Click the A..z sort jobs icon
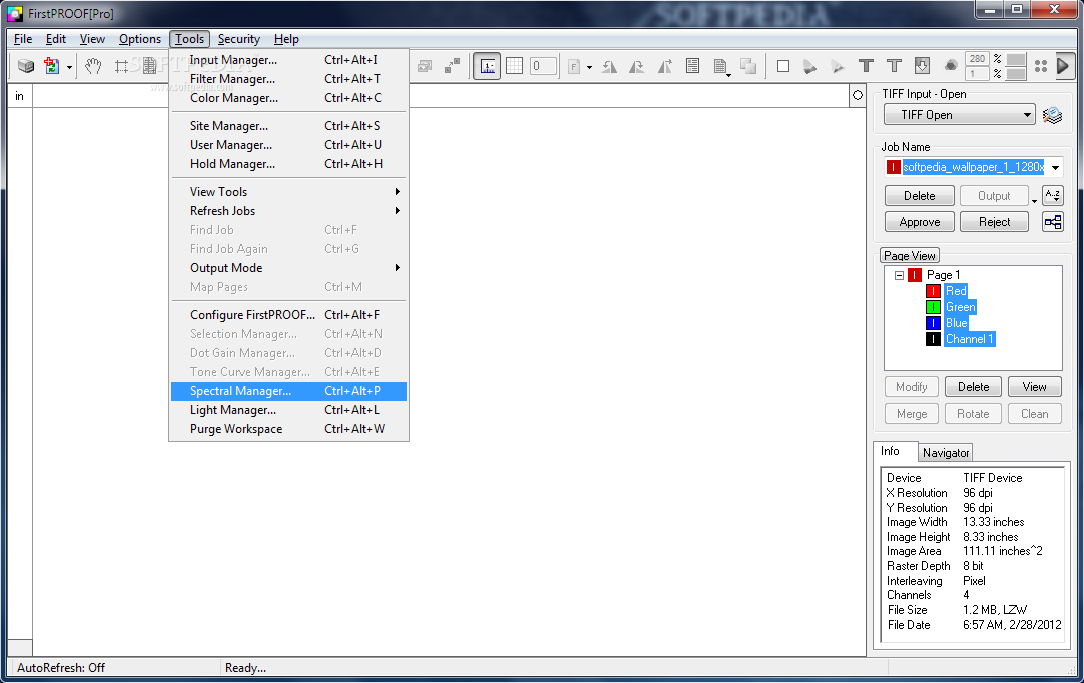The image size is (1084, 683). [1052, 196]
